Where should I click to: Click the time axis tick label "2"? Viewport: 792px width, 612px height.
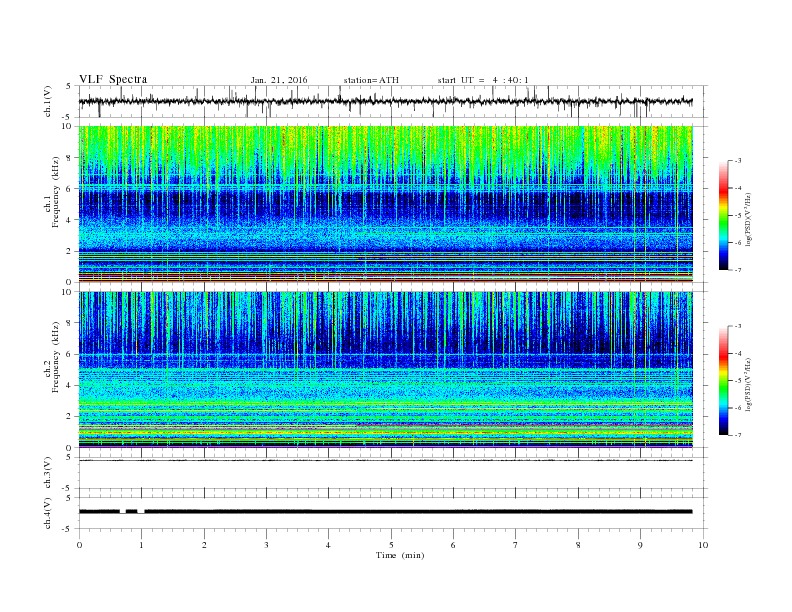click(x=204, y=545)
